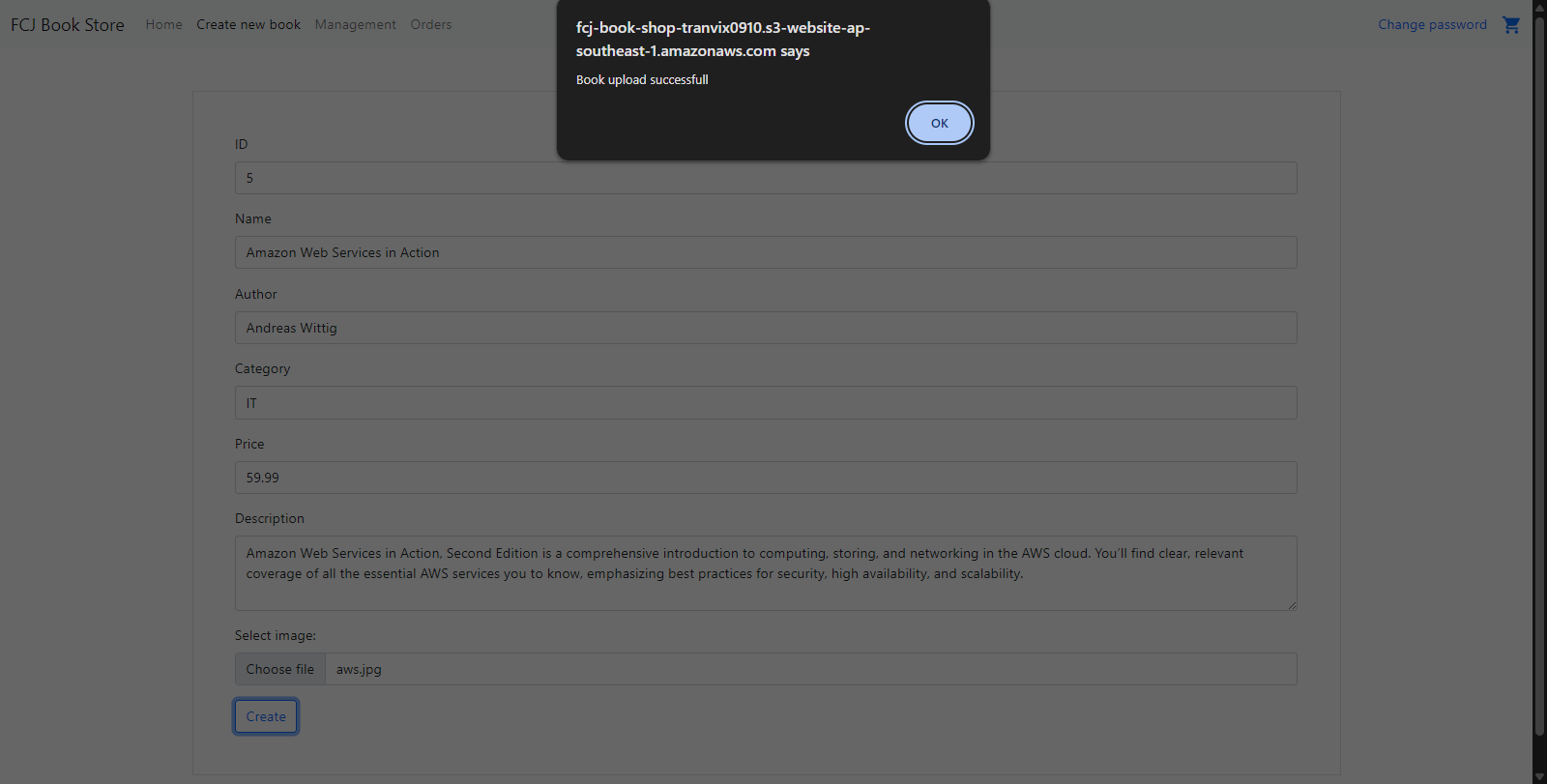Click the Description text area

tap(766, 573)
